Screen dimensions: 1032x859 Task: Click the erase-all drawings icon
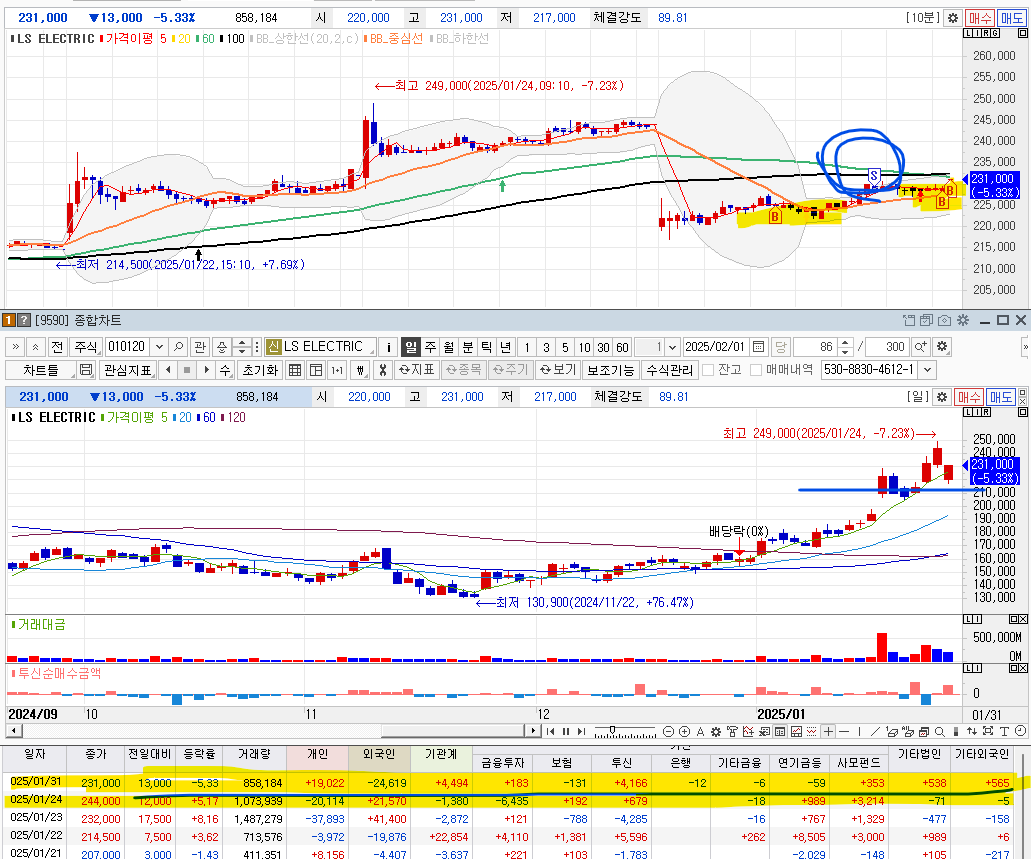(908, 731)
